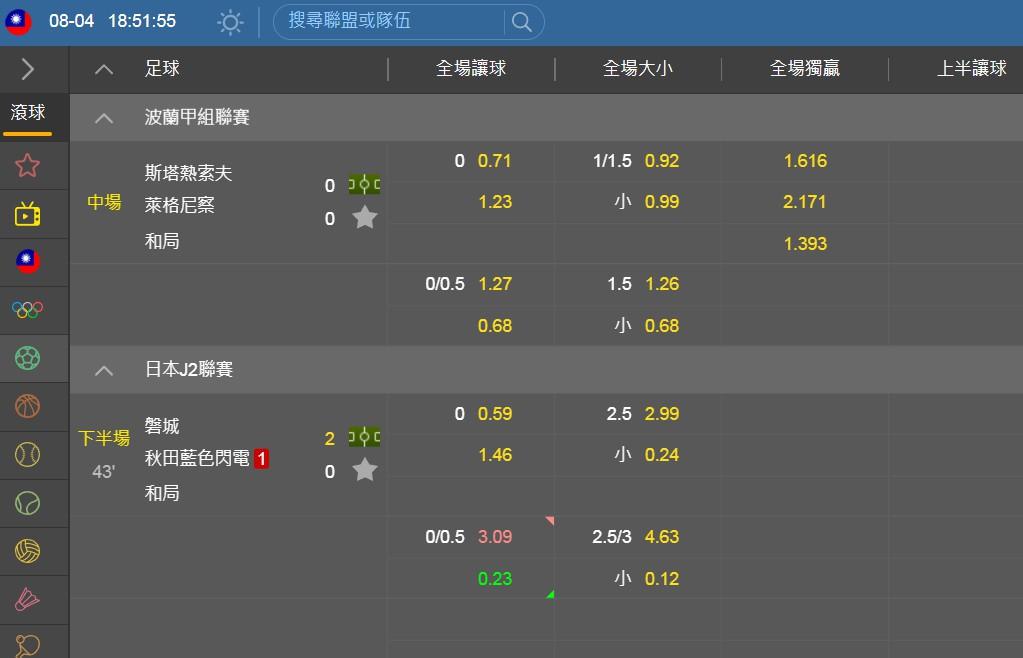1023x658 pixels.
Task: Expand the sidebar with right arrow
Action: pos(27,68)
